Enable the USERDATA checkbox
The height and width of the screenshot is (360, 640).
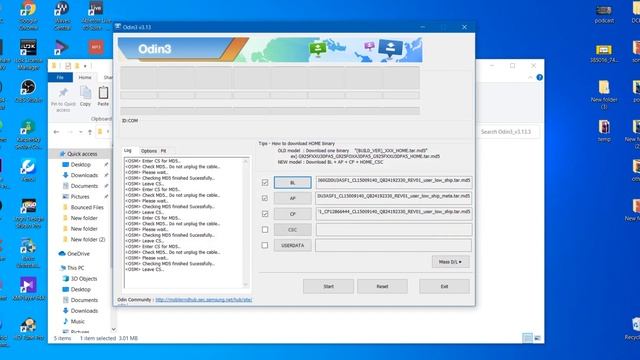265,245
